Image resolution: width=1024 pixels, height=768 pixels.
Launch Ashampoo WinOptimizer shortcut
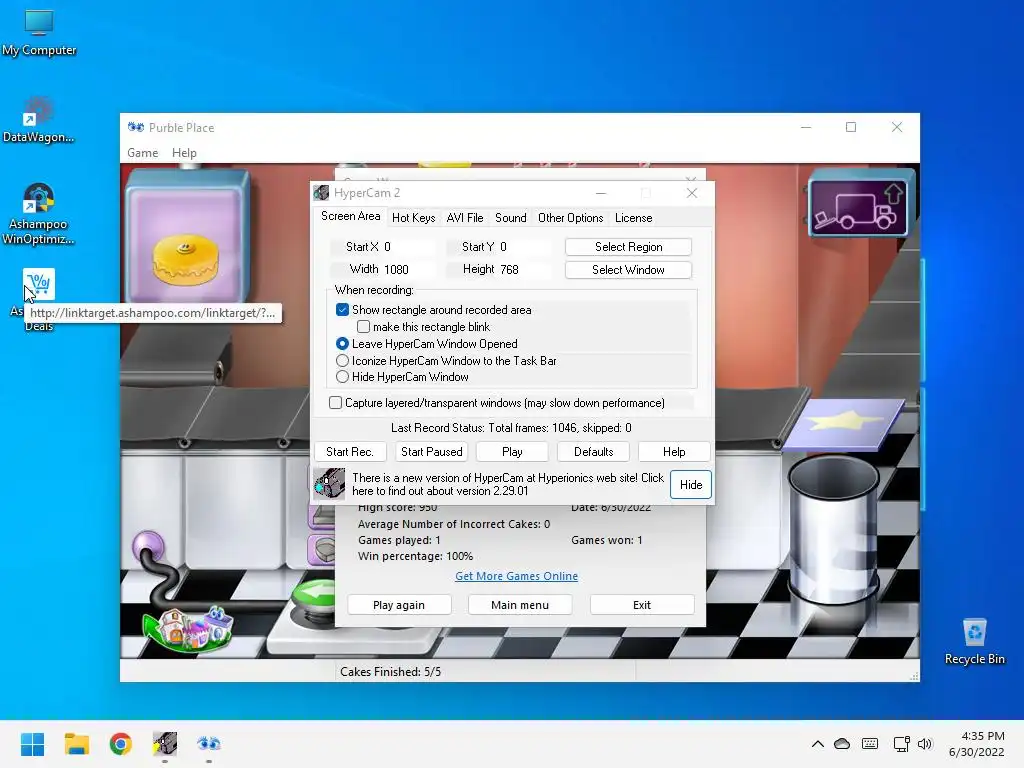click(38, 214)
